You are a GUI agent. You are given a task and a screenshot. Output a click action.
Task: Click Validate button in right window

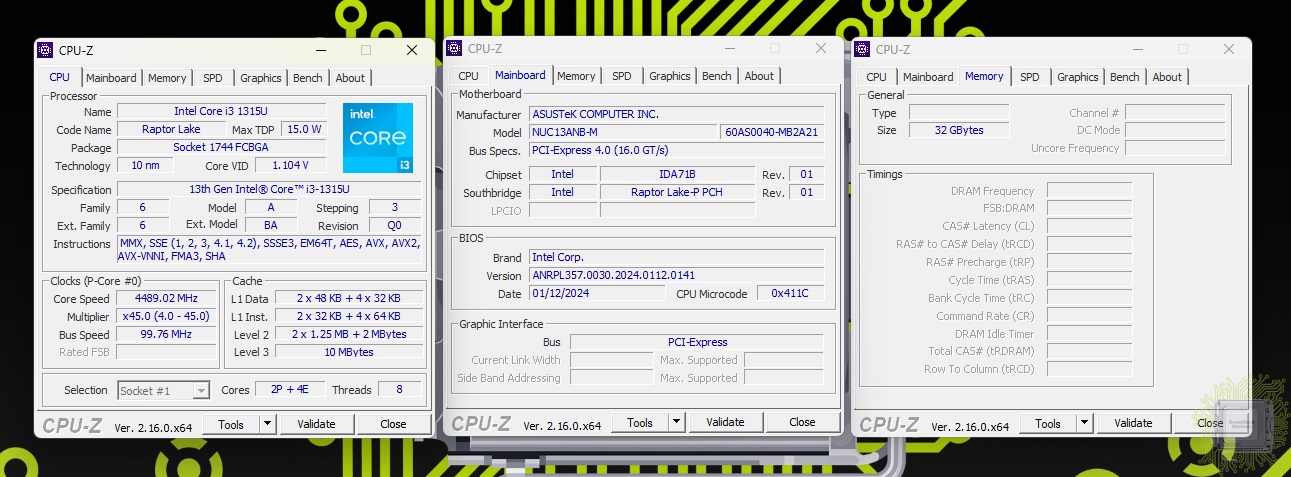click(x=1133, y=423)
